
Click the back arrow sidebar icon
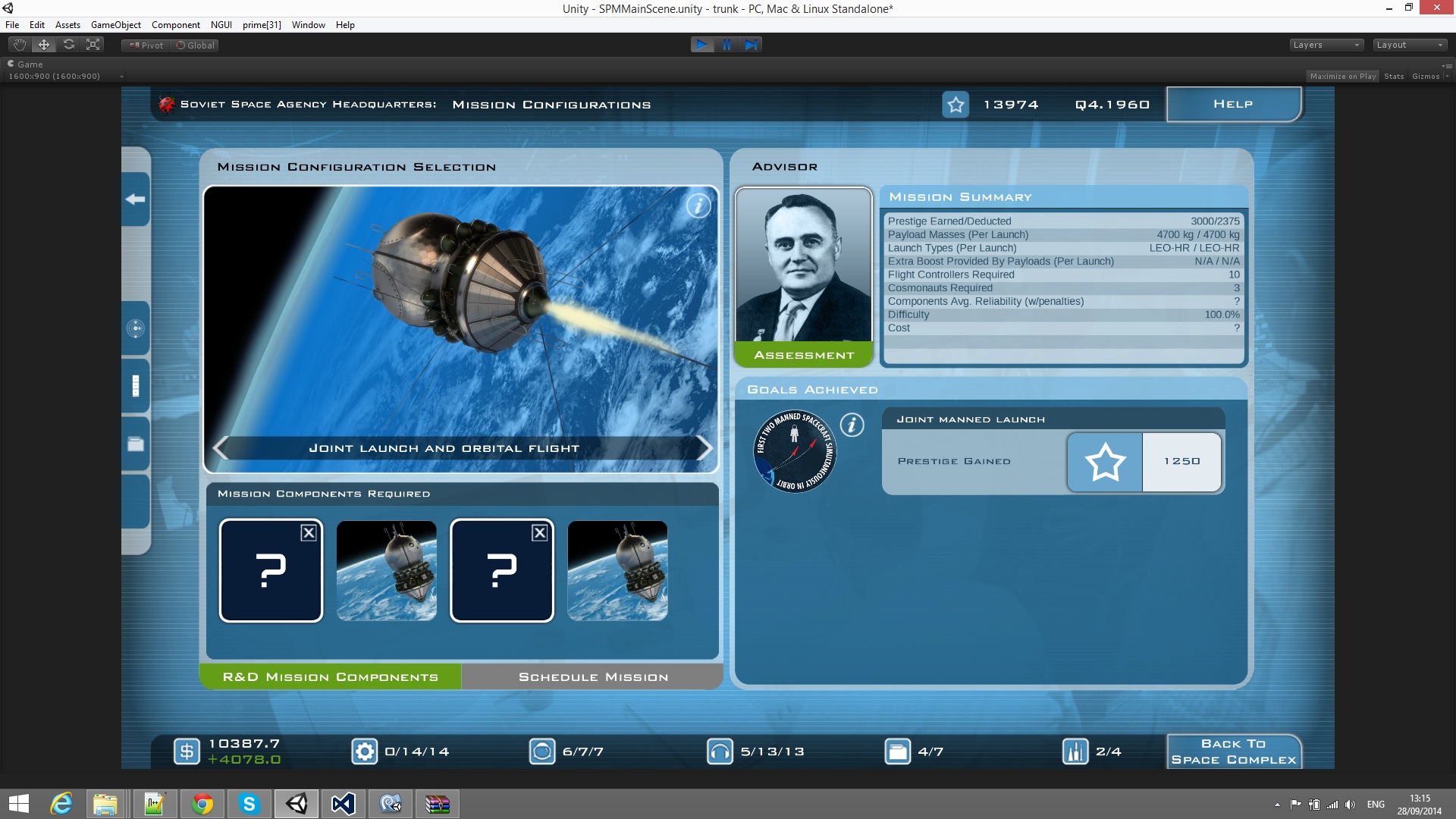point(136,199)
